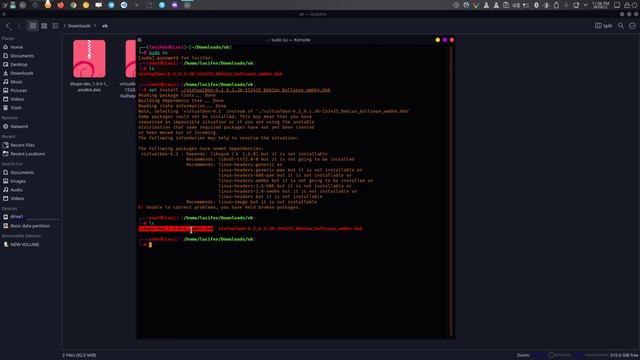Image resolution: width=640 pixels, height=360 pixels.
Task: Click the Konsole prompt cursor line
Action: 150,244
